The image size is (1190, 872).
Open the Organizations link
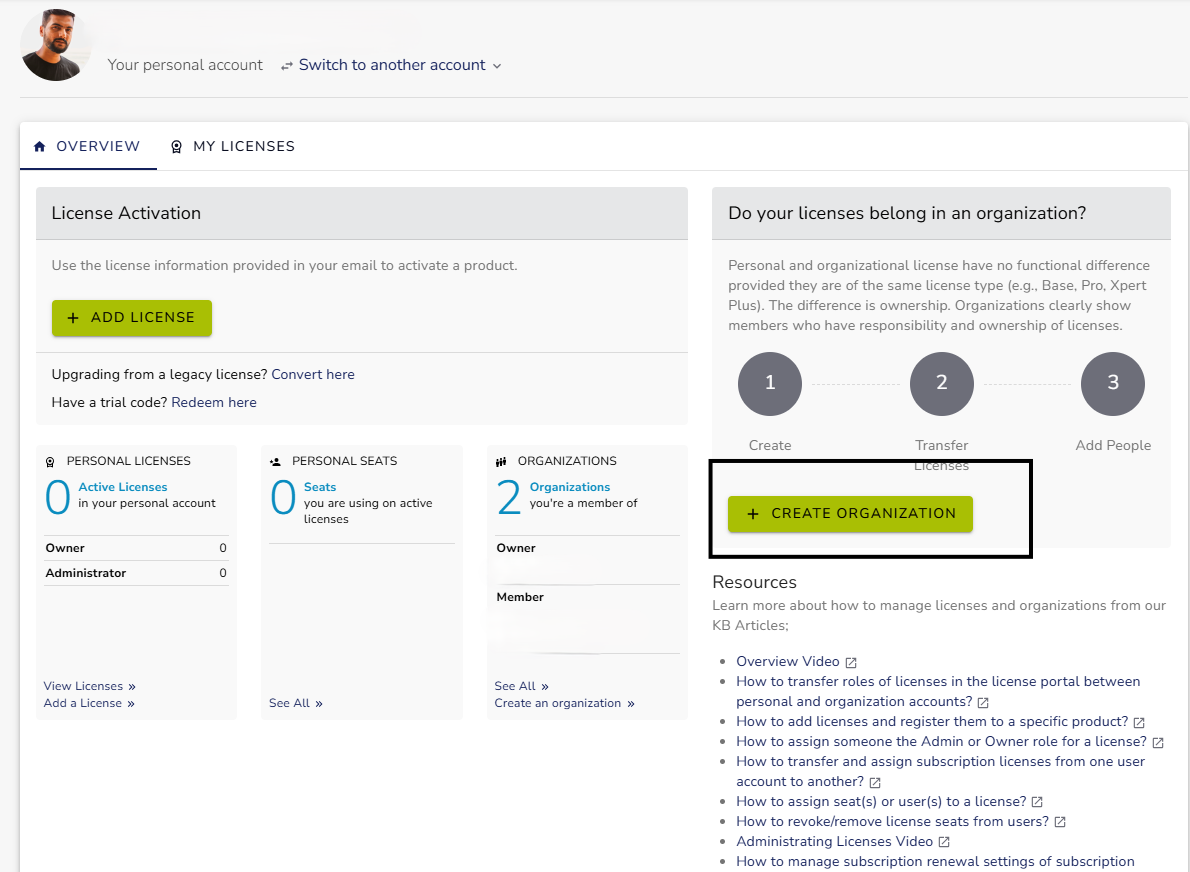570,487
